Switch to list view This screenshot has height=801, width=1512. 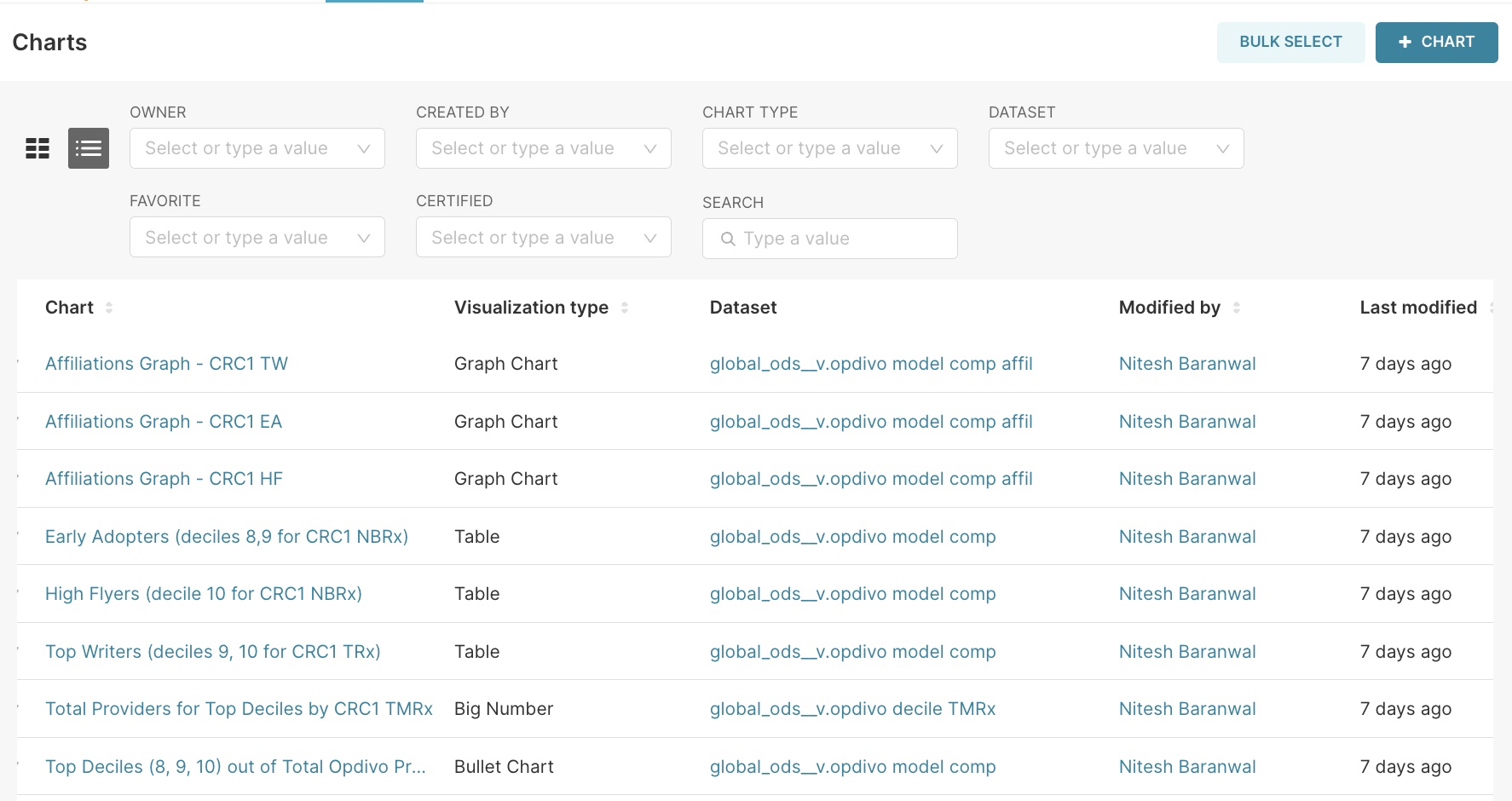[89, 148]
